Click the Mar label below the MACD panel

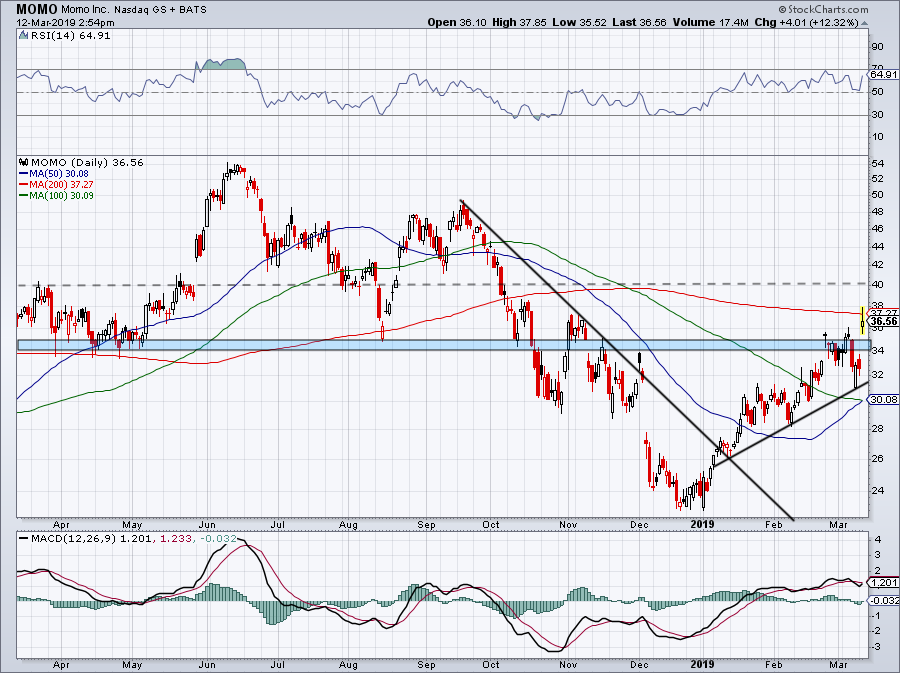pos(839,665)
